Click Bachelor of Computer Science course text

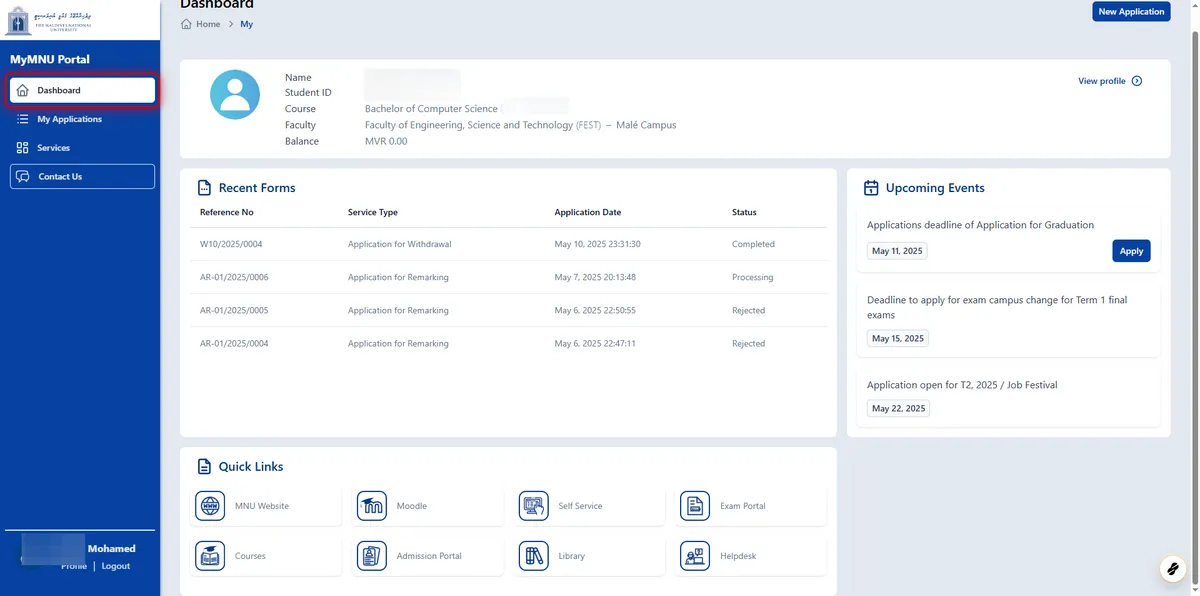pos(431,109)
